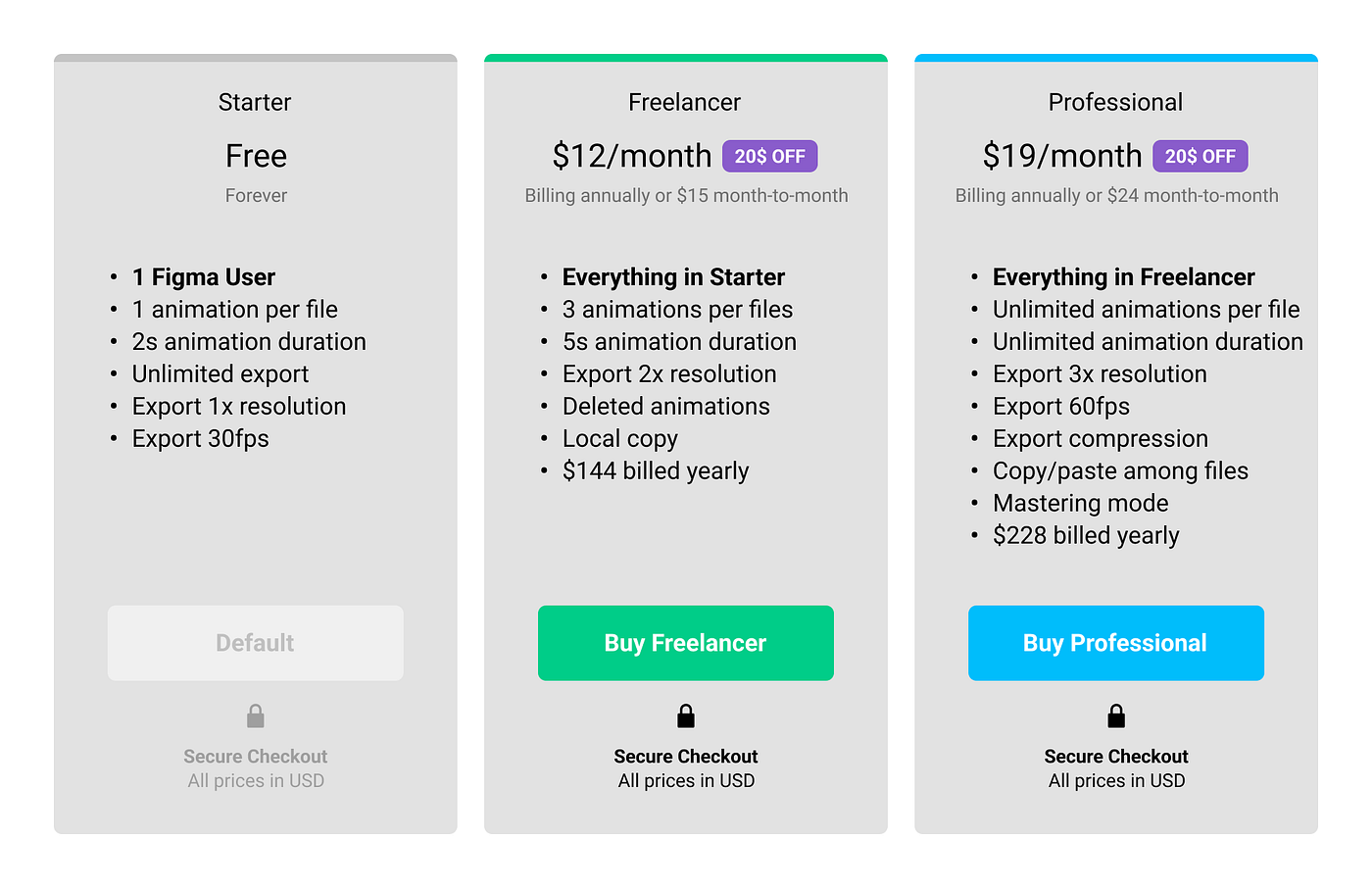
Task: Select the disabled Default plan button
Action: coord(255,643)
